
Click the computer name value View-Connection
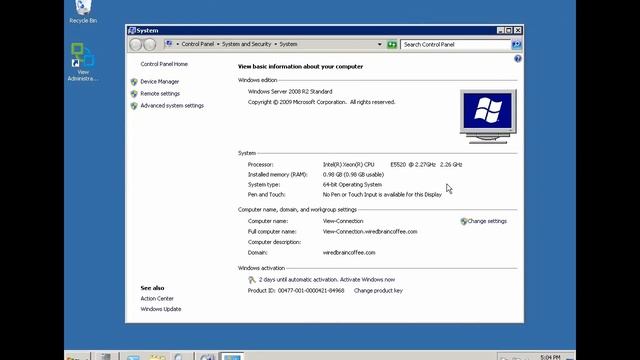343,221
